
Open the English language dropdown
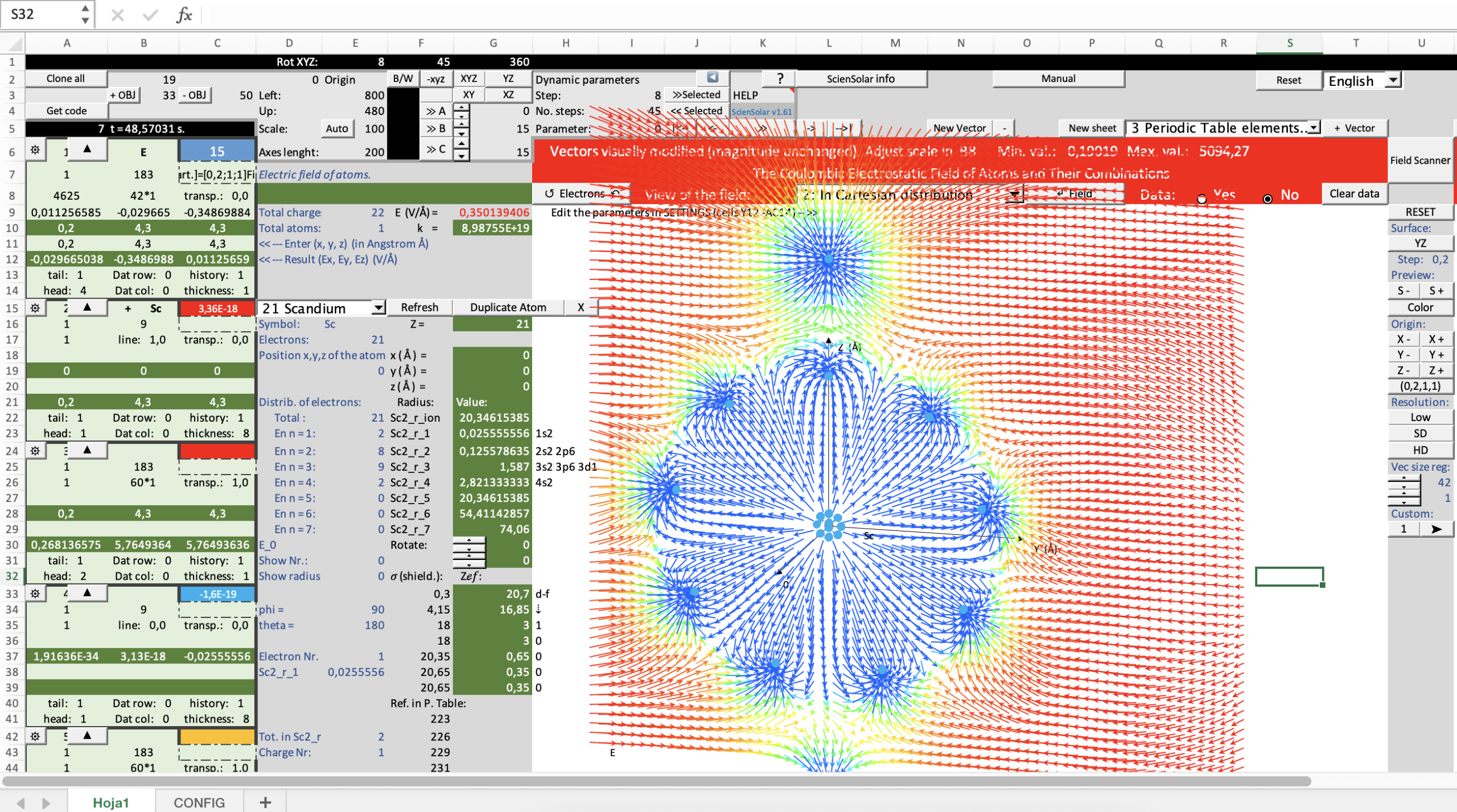pyautogui.click(x=1393, y=80)
